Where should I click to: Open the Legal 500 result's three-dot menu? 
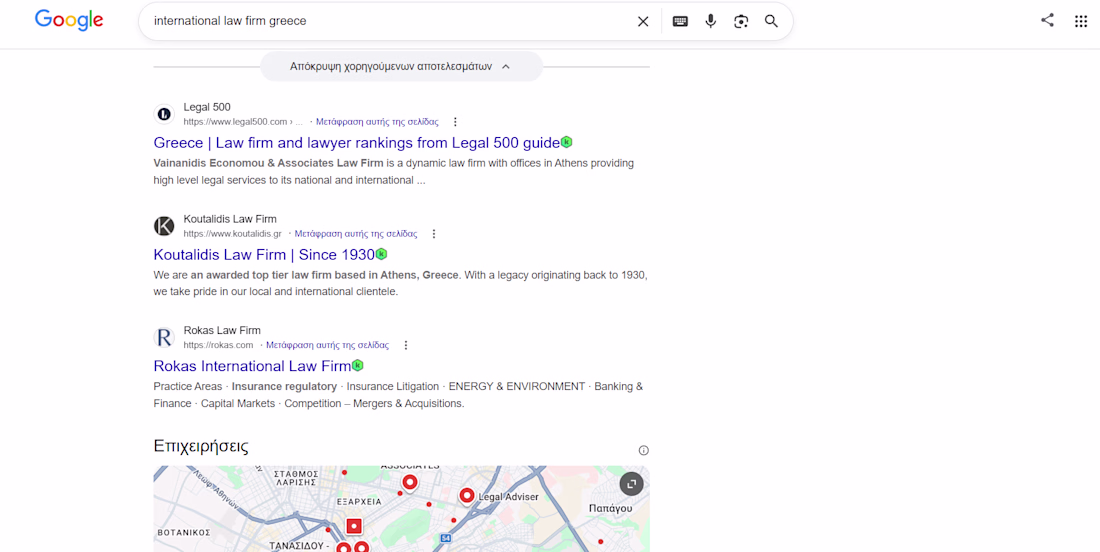point(455,121)
